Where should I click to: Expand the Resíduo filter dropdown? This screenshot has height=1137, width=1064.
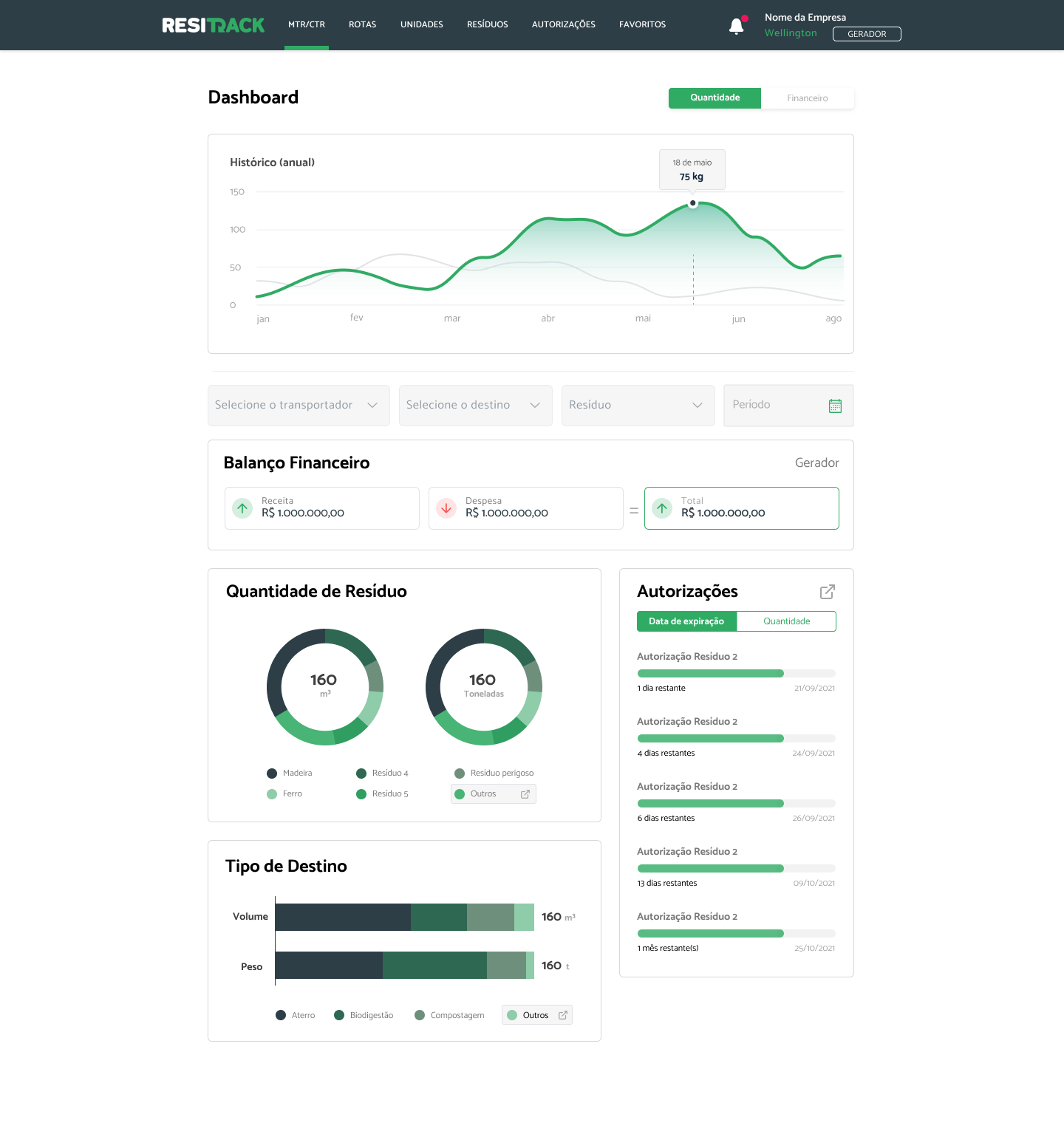coord(638,406)
